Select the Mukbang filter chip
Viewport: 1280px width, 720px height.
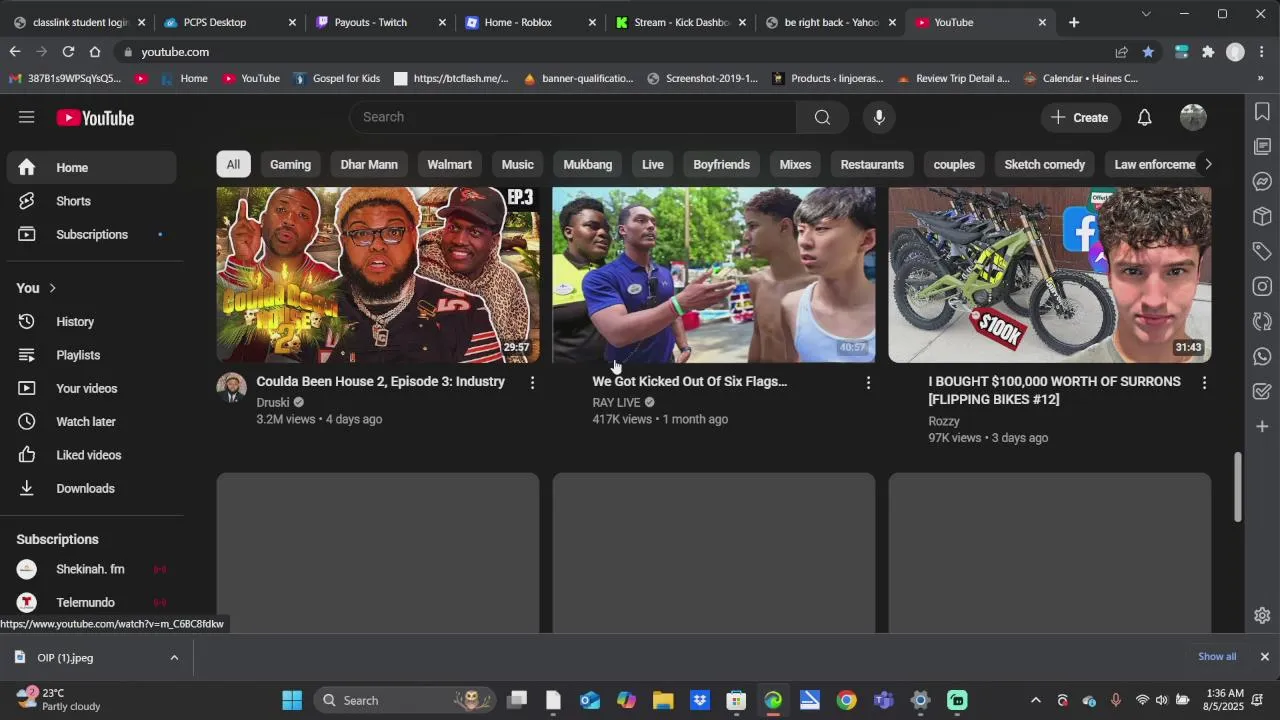pyautogui.click(x=588, y=164)
